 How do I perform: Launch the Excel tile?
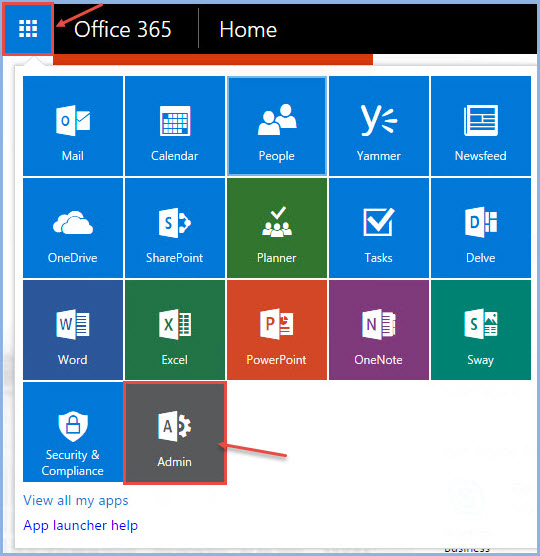pos(175,330)
